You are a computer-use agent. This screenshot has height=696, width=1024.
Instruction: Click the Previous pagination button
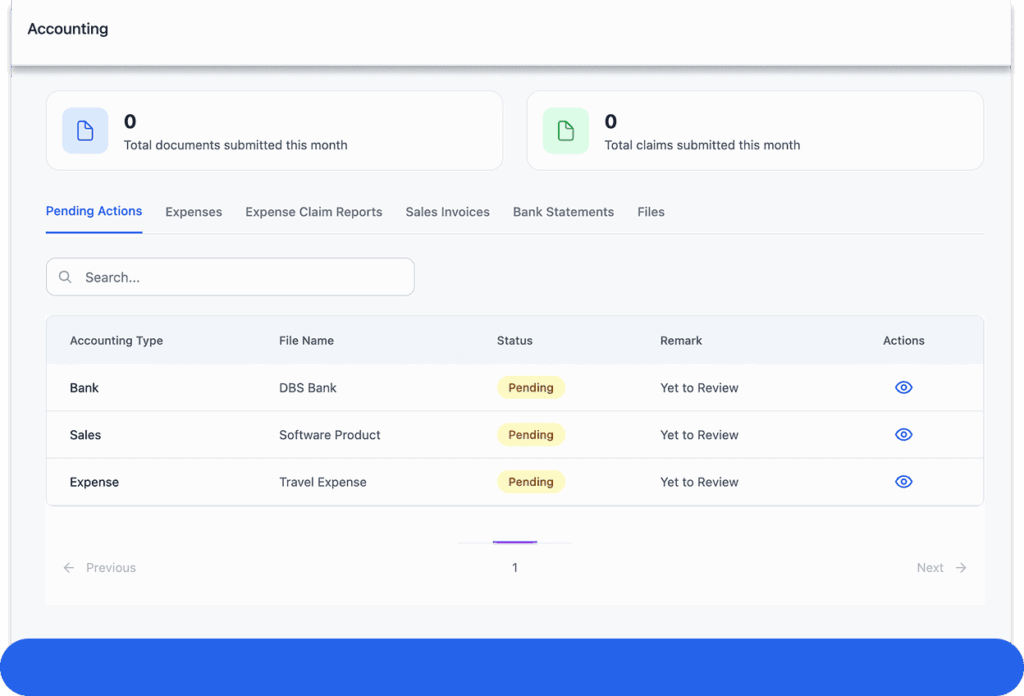[x=110, y=567]
